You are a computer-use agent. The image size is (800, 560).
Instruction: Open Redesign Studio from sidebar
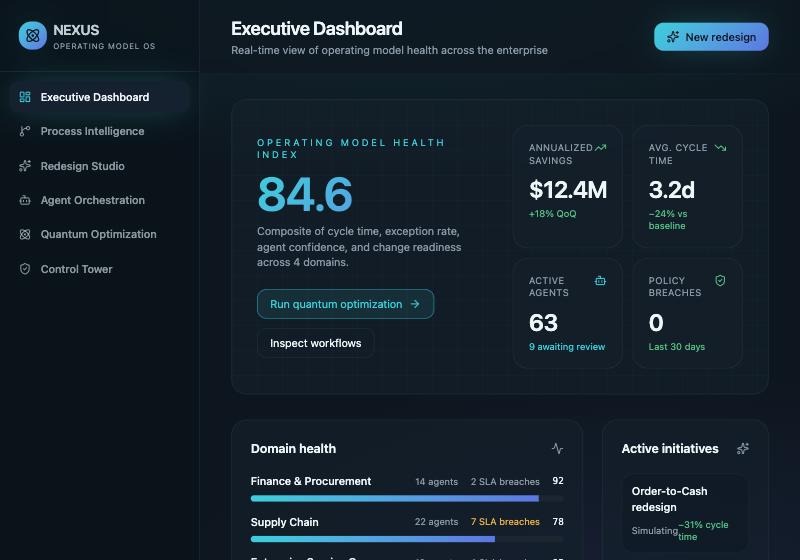(x=99, y=166)
